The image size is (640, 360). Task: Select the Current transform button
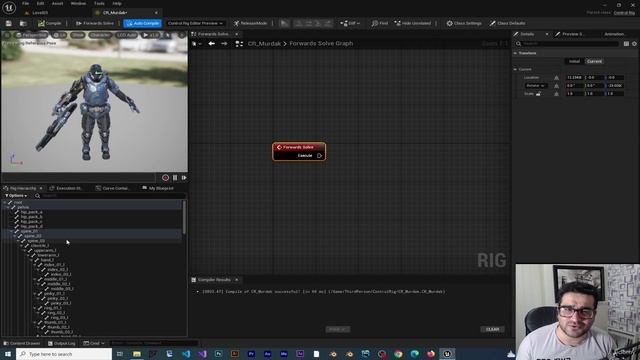coord(594,61)
